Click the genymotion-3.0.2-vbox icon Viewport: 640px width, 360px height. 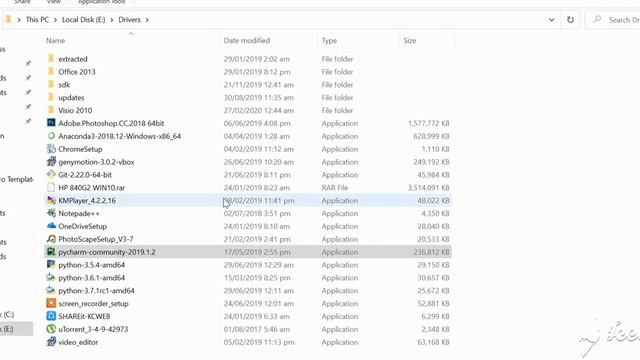(x=51, y=162)
